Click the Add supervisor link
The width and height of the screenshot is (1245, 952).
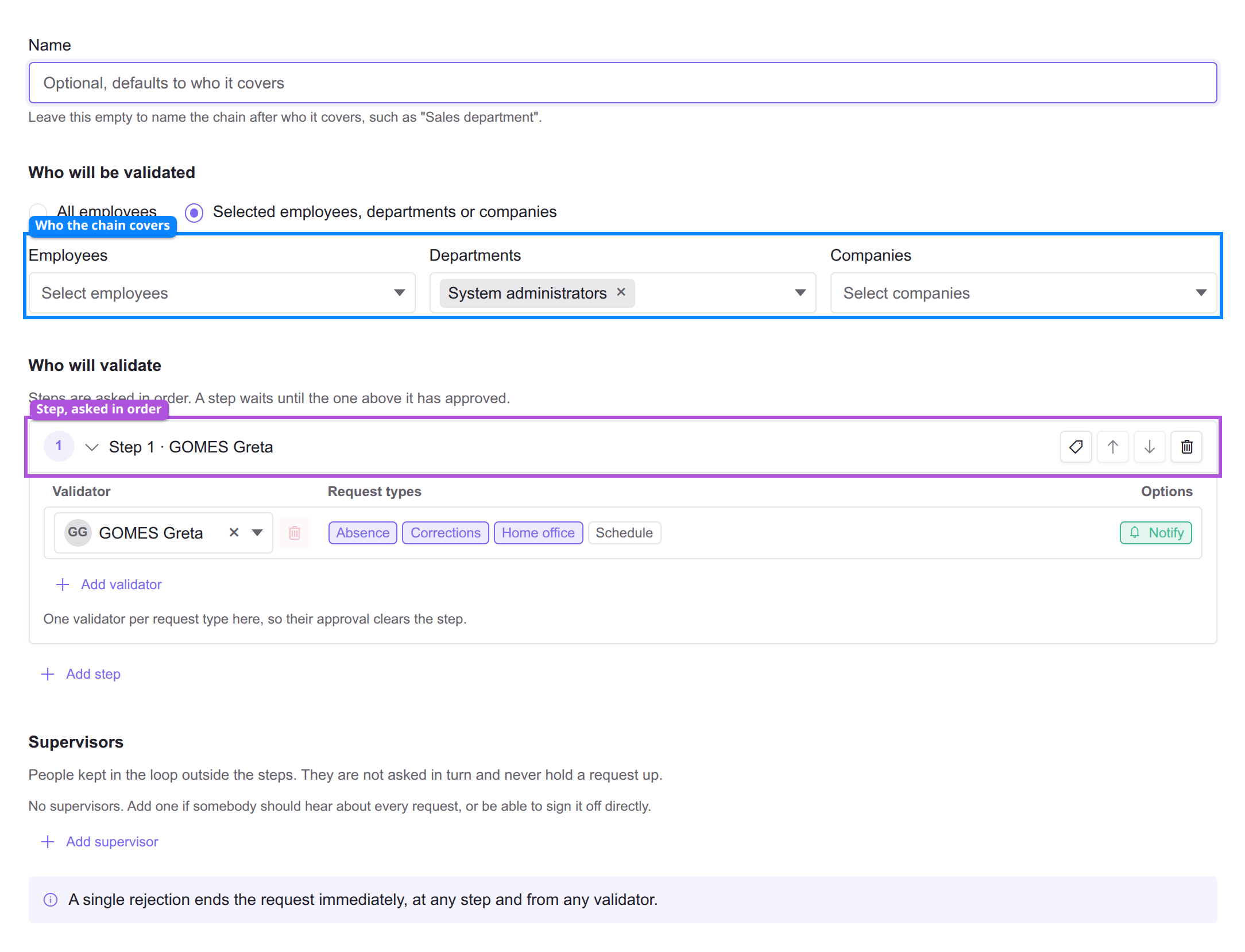pos(99,842)
